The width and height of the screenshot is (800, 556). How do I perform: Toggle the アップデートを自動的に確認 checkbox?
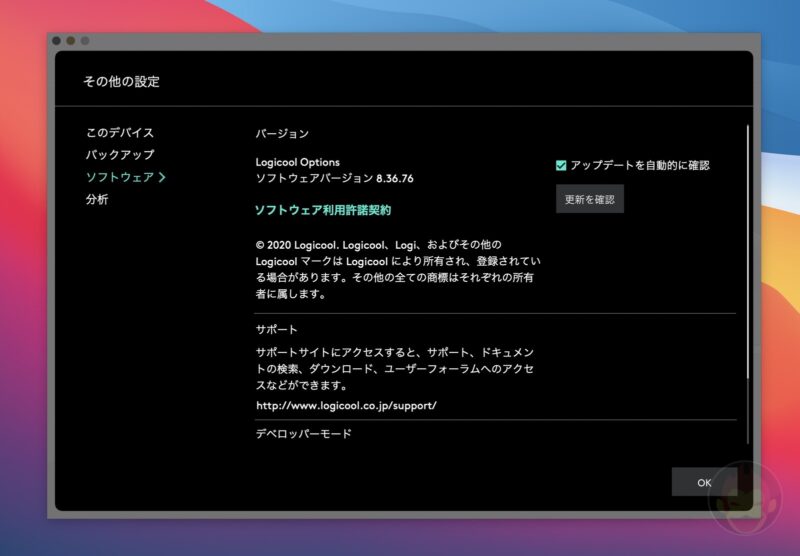point(561,165)
